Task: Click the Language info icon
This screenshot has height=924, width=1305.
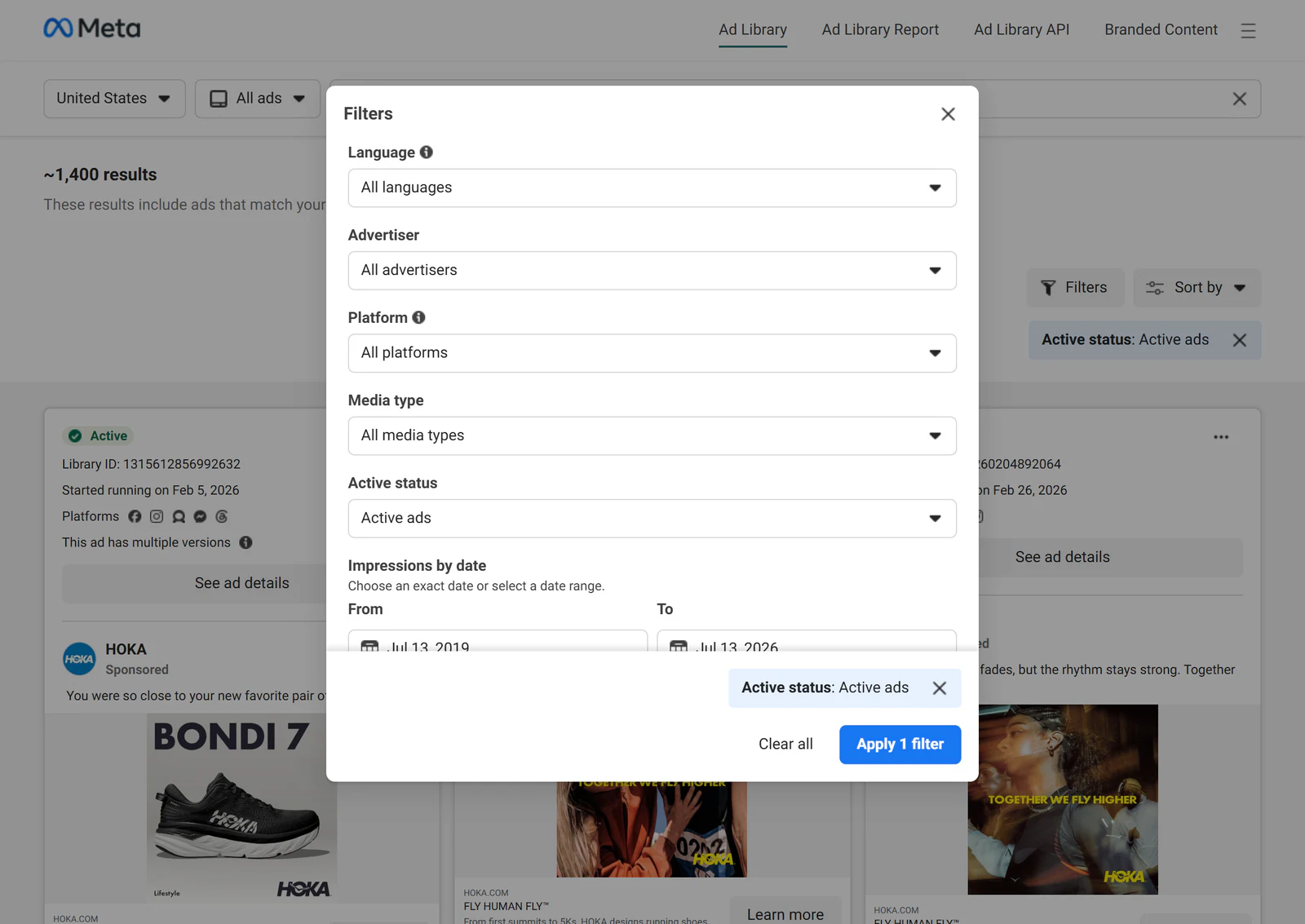Action: click(x=427, y=153)
